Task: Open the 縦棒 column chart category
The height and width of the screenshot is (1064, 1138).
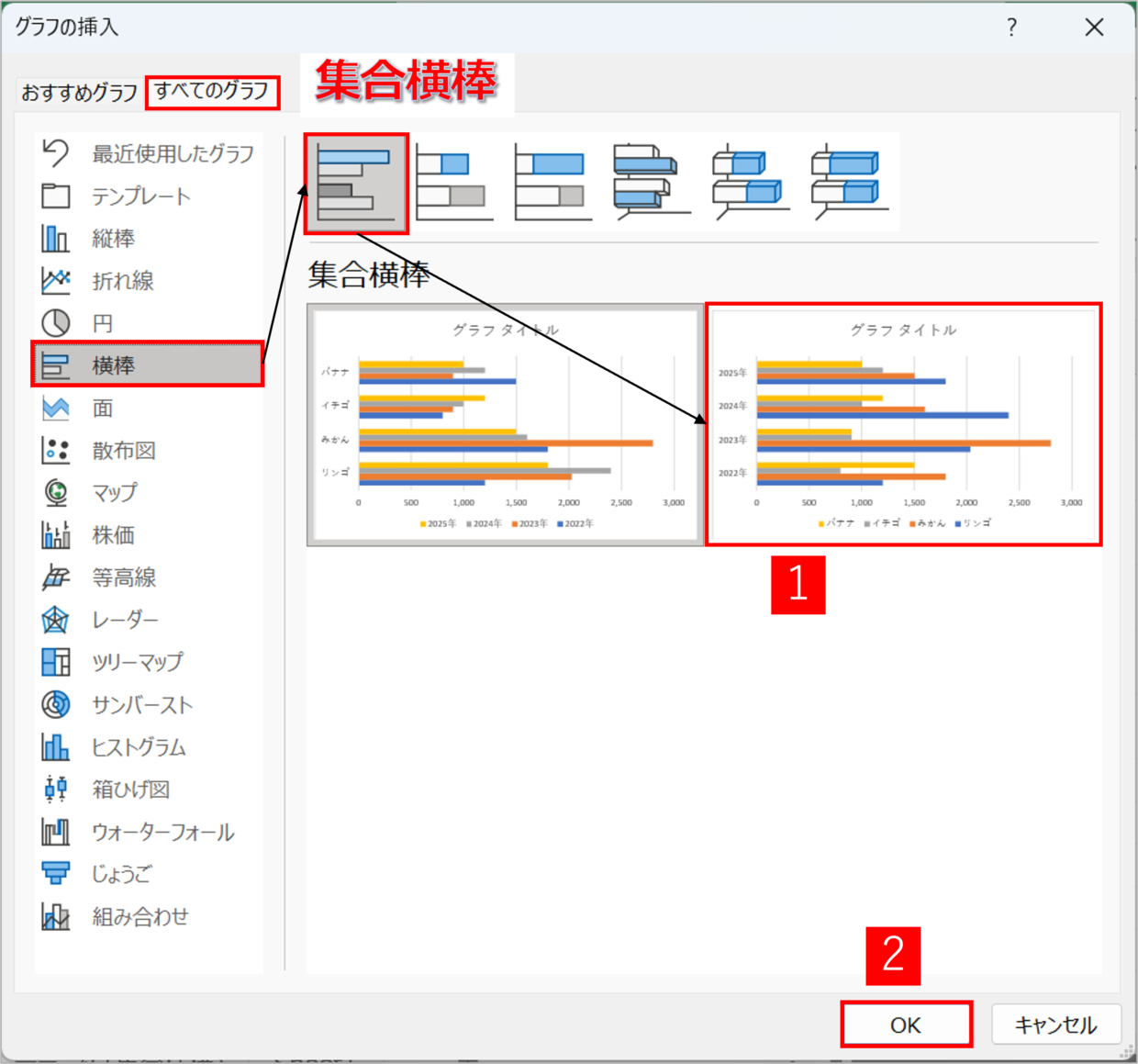Action: tap(113, 239)
